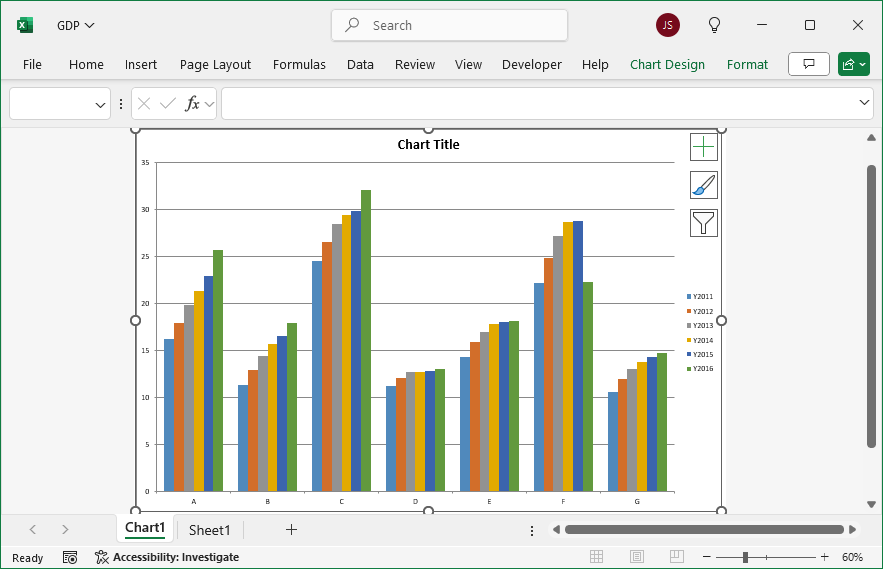
Task: Open the Insert tab
Action: tap(141, 65)
